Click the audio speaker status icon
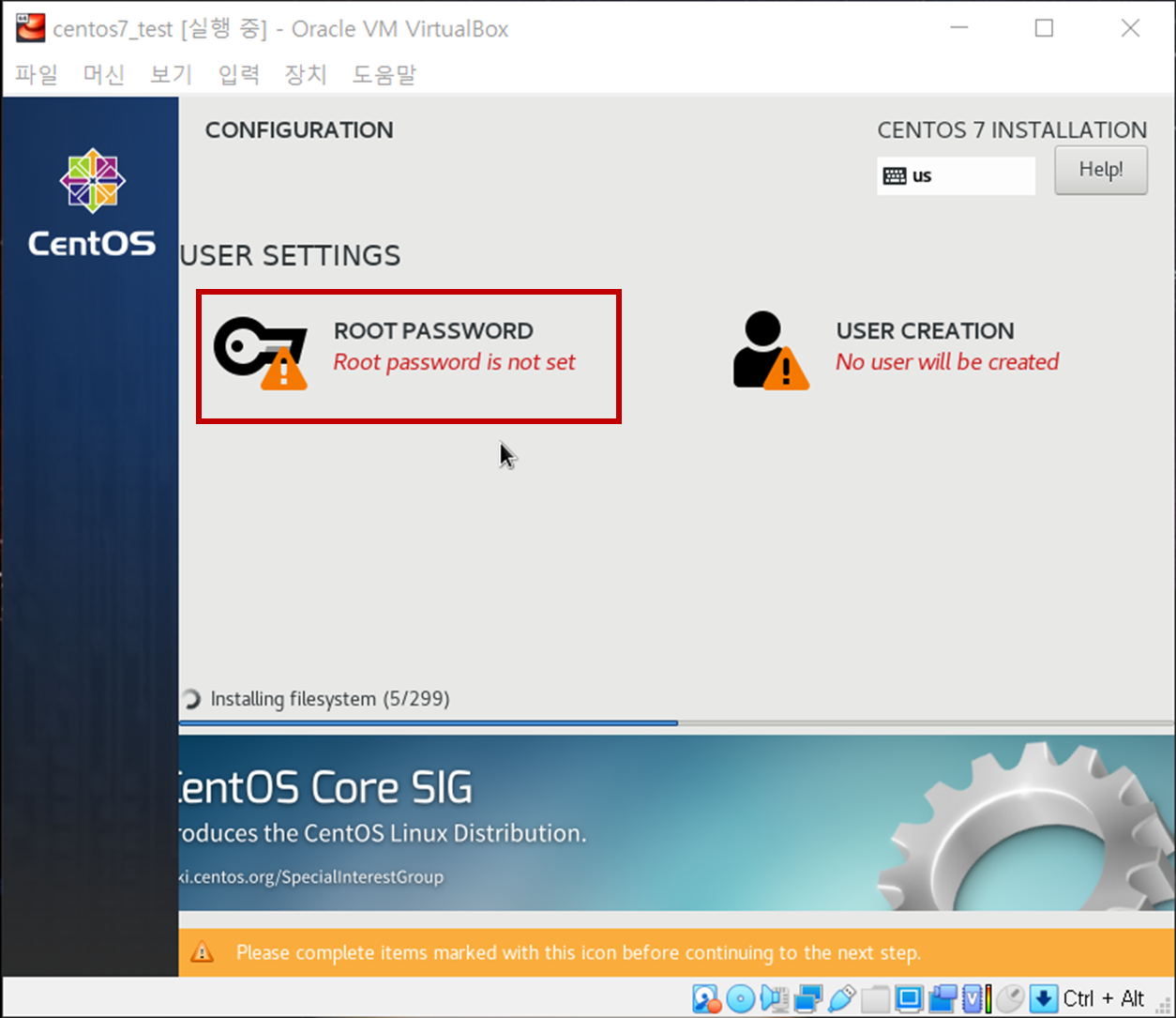The height and width of the screenshot is (1018, 1176). pyautogui.click(x=775, y=999)
